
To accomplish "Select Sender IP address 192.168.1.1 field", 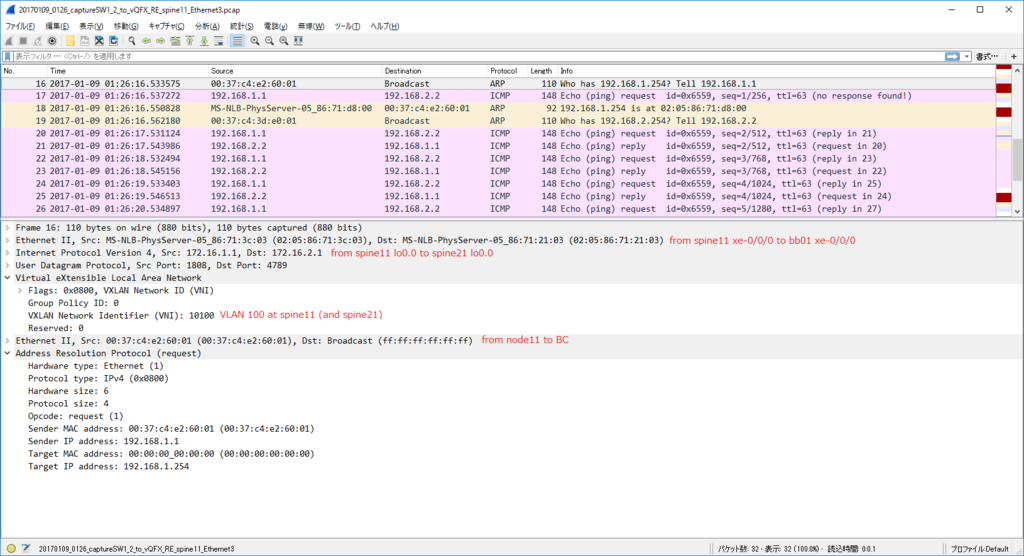I will [x=103, y=442].
